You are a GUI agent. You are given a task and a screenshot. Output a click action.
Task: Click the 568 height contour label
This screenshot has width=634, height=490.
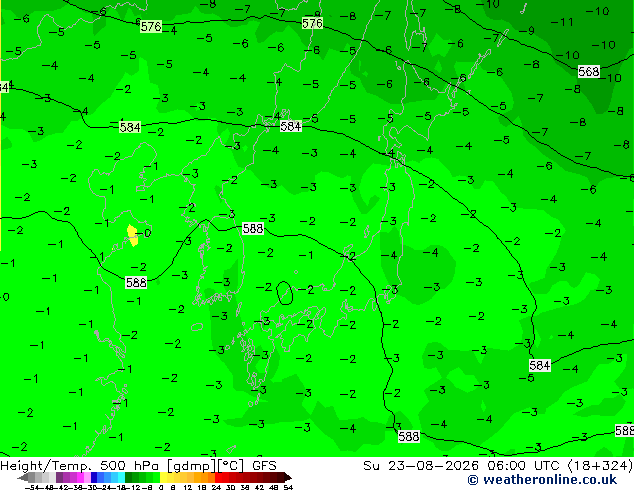588,72
